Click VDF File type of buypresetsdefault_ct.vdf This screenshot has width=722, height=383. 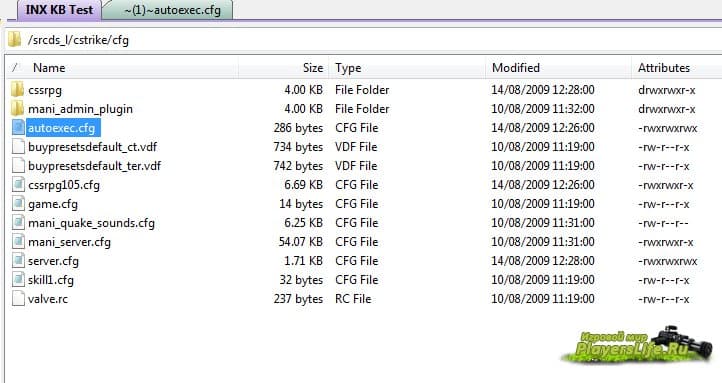pos(356,147)
